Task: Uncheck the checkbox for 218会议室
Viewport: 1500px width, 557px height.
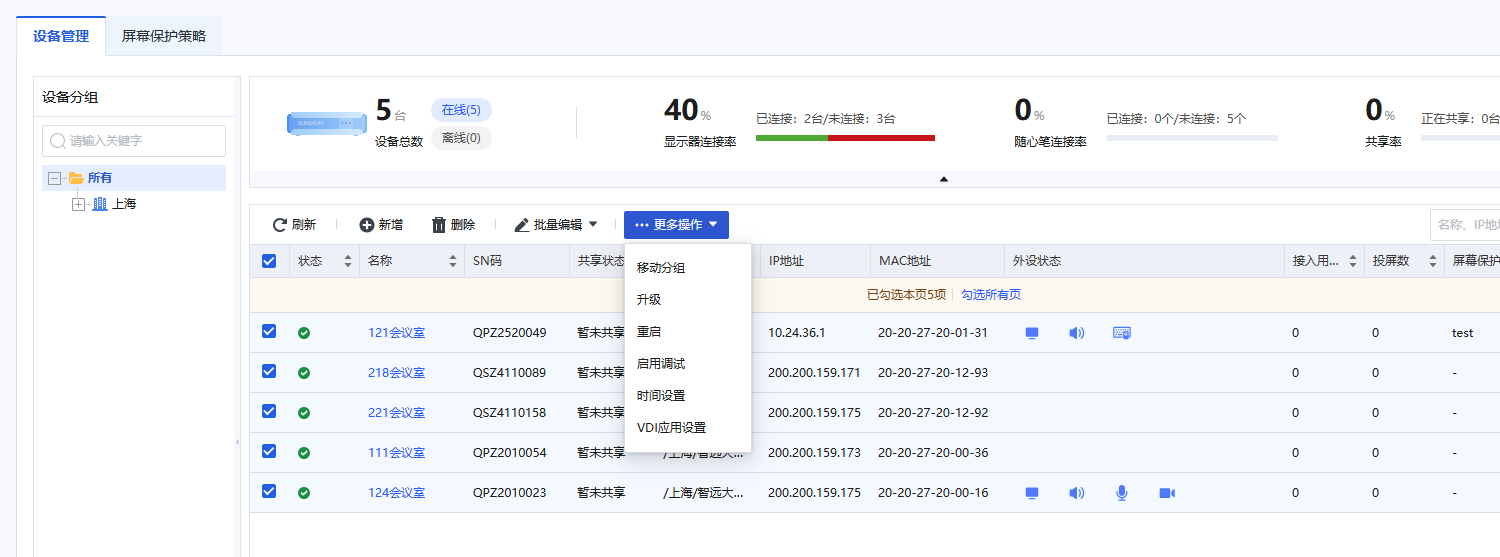Action: [x=269, y=371]
